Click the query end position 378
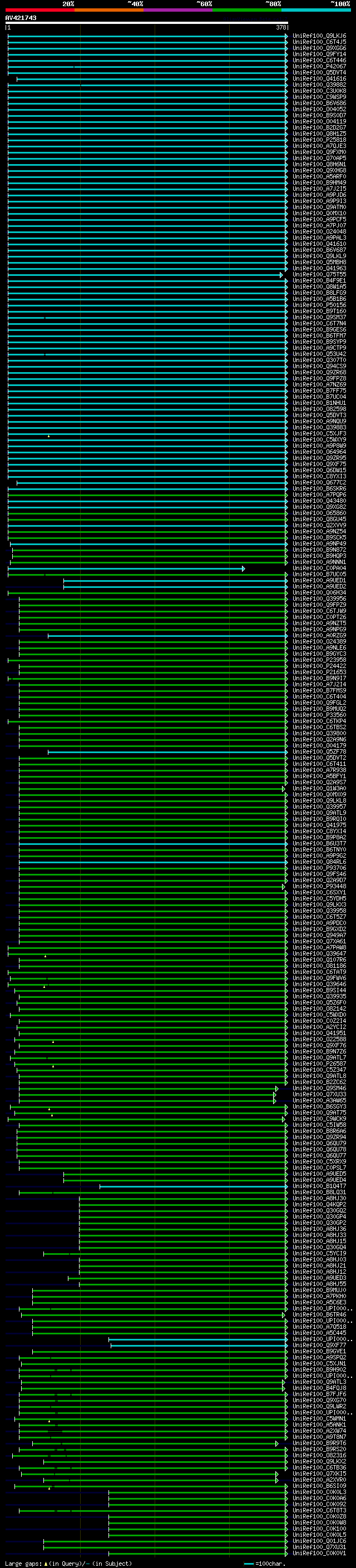 [281, 27]
